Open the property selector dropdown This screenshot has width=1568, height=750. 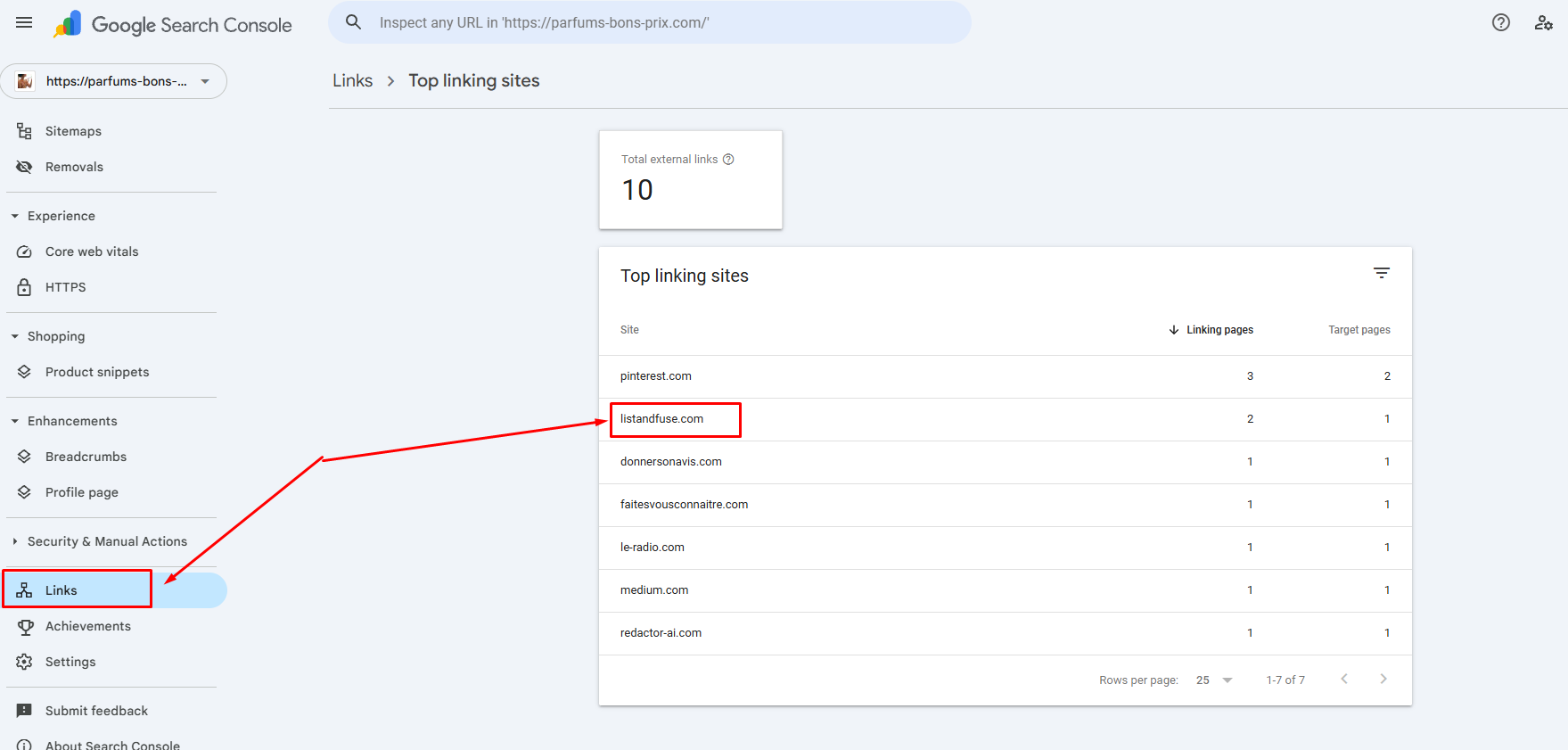pos(113,81)
